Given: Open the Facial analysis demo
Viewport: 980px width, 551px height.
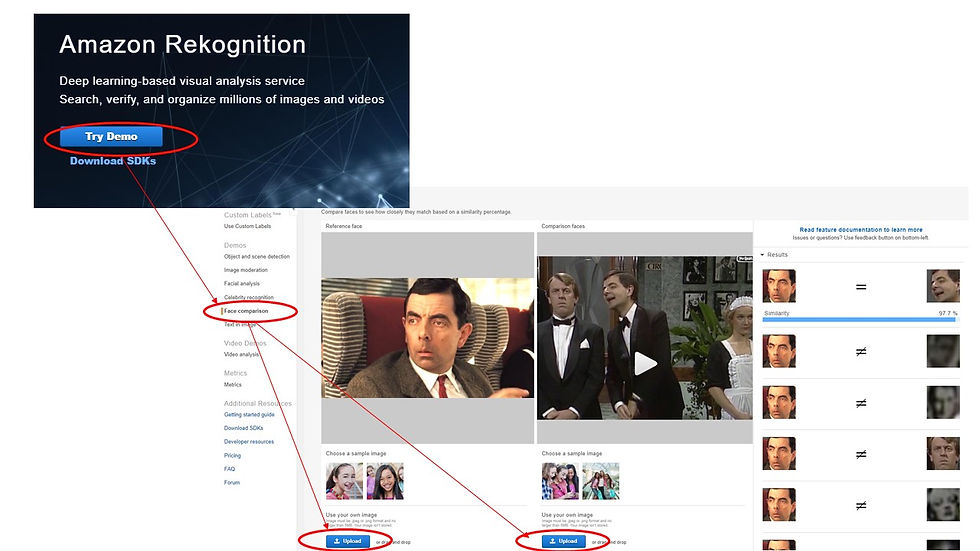Looking at the screenshot, I should point(241,284).
